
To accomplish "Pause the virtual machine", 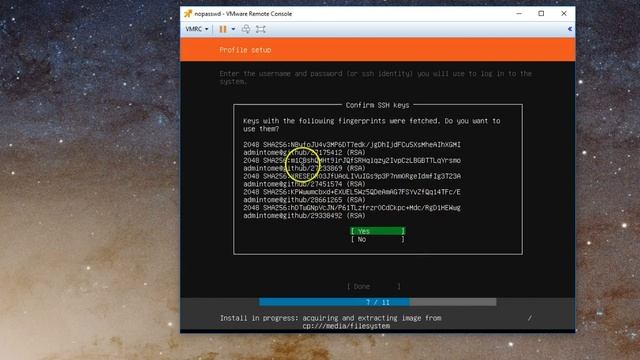I will 223,29.
